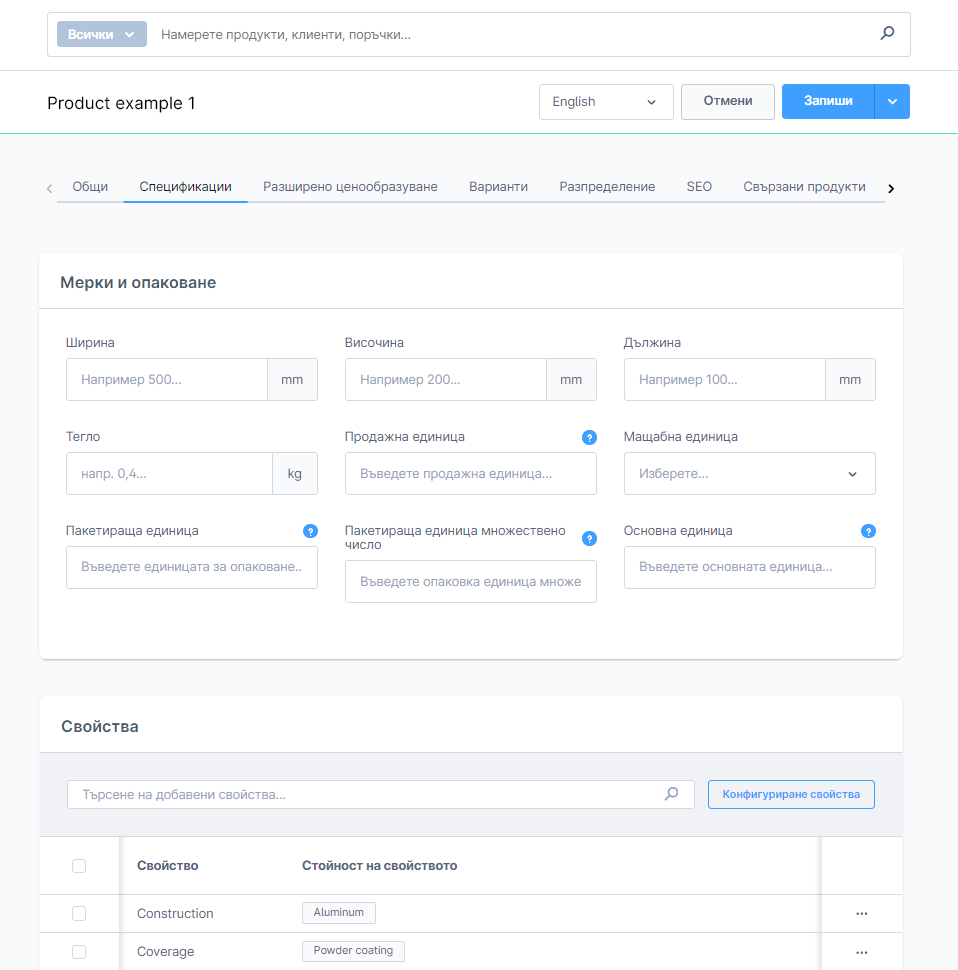
Task: Click help icon next to Продажна единица
Action: pos(589,437)
